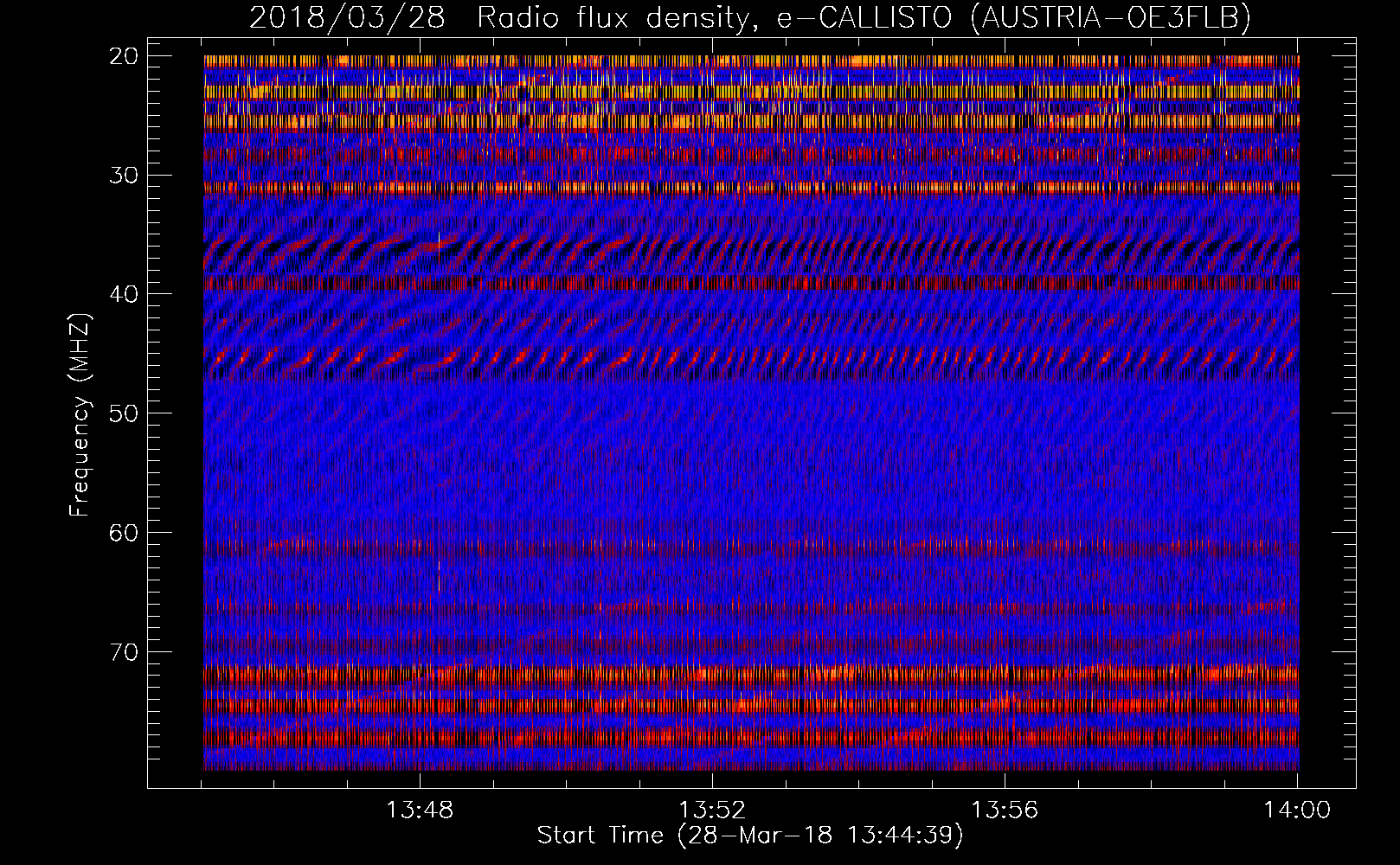The height and width of the screenshot is (865, 1400).
Task: Click the "30" frequency tick label
Action: [x=125, y=176]
